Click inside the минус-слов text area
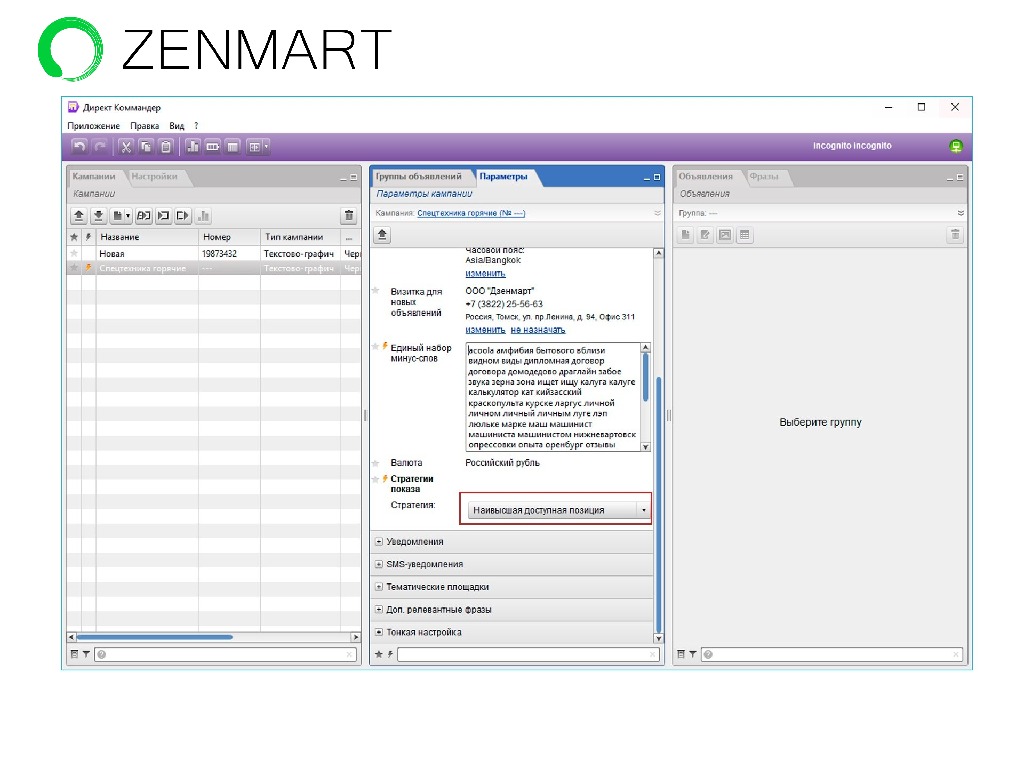Screen dimensions: 1024x768 point(553,397)
